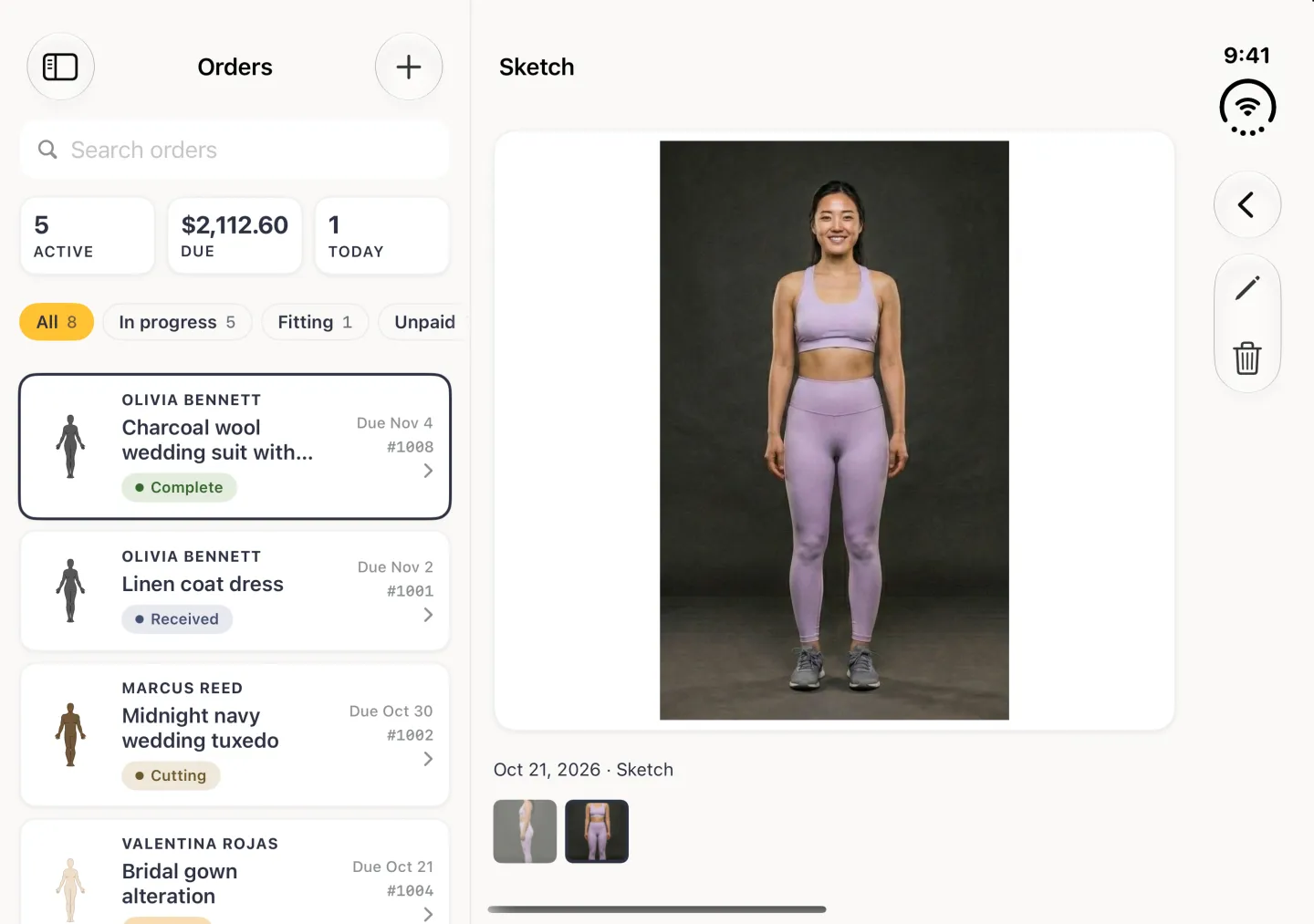Add a new order with plus button
This screenshot has width=1314, height=924.
[409, 67]
